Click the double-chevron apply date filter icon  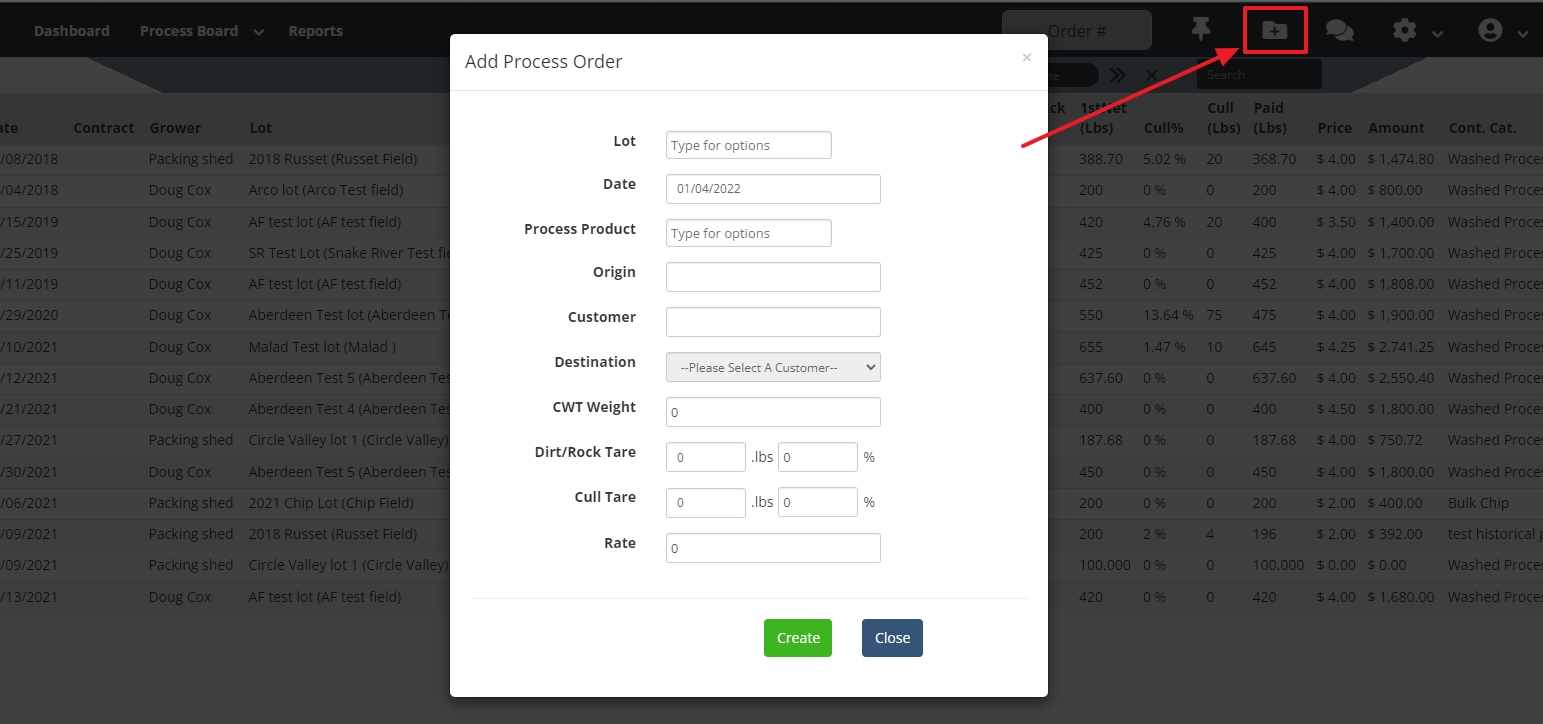pyautogui.click(x=1117, y=75)
